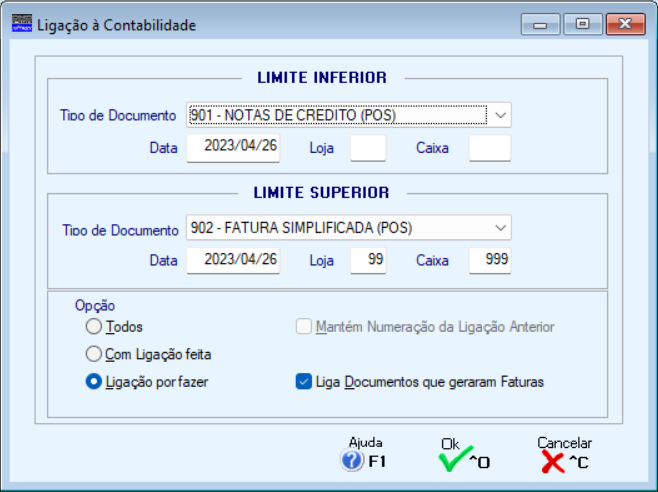The image size is (658, 492).
Task: Click the Limite Inferior Data field
Action: tap(233, 148)
